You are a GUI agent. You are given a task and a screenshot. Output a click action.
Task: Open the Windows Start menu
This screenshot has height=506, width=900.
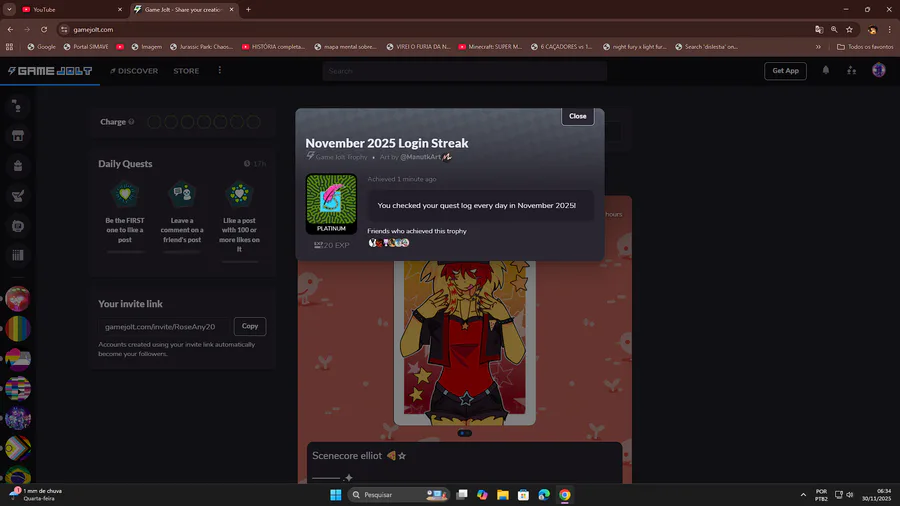coord(336,495)
